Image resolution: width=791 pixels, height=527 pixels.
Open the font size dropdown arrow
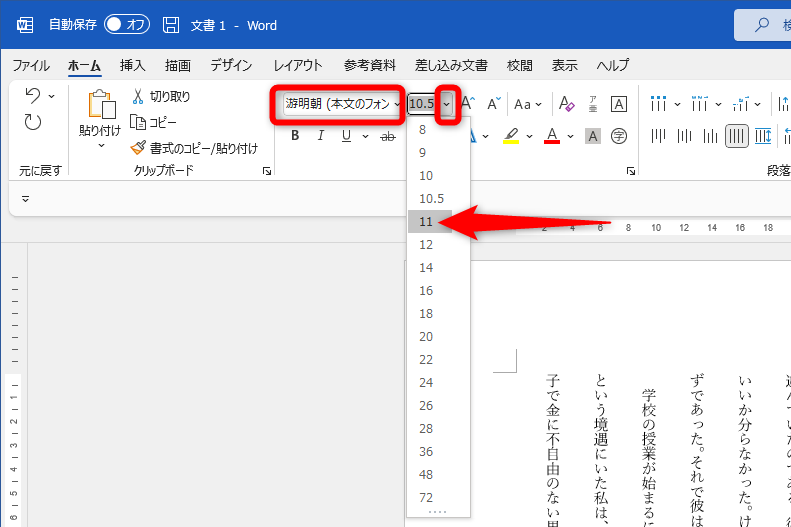click(446, 104)
